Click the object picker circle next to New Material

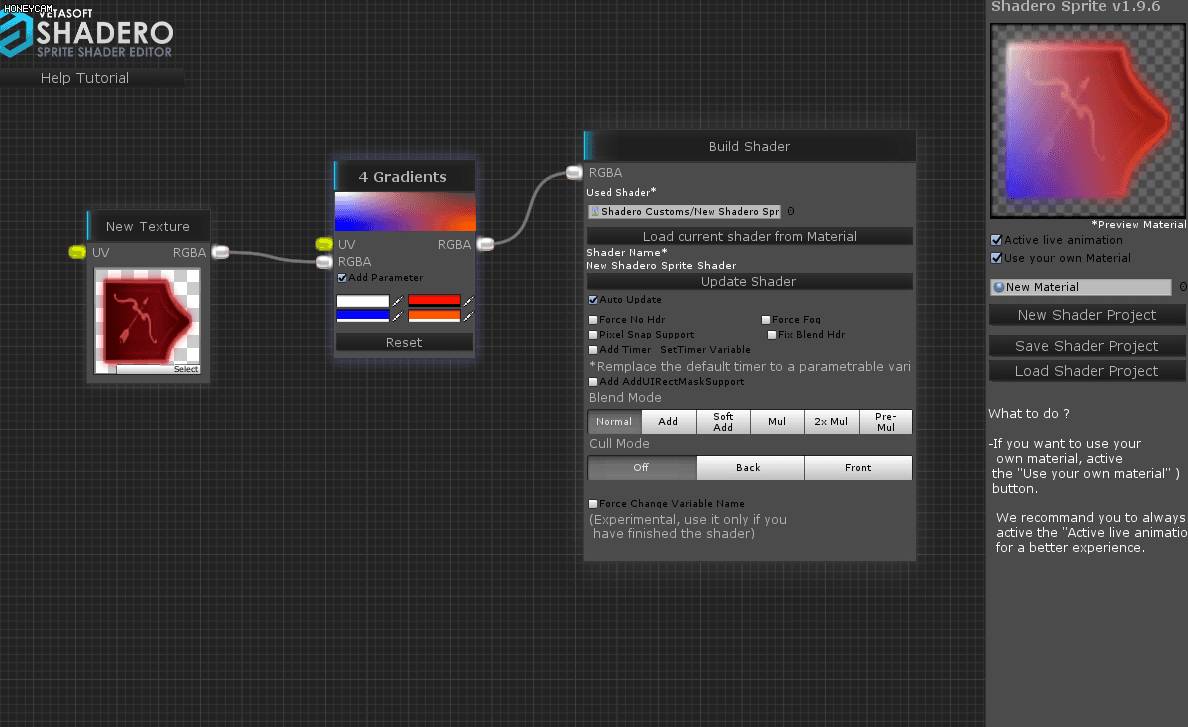tap(1183, 287)
